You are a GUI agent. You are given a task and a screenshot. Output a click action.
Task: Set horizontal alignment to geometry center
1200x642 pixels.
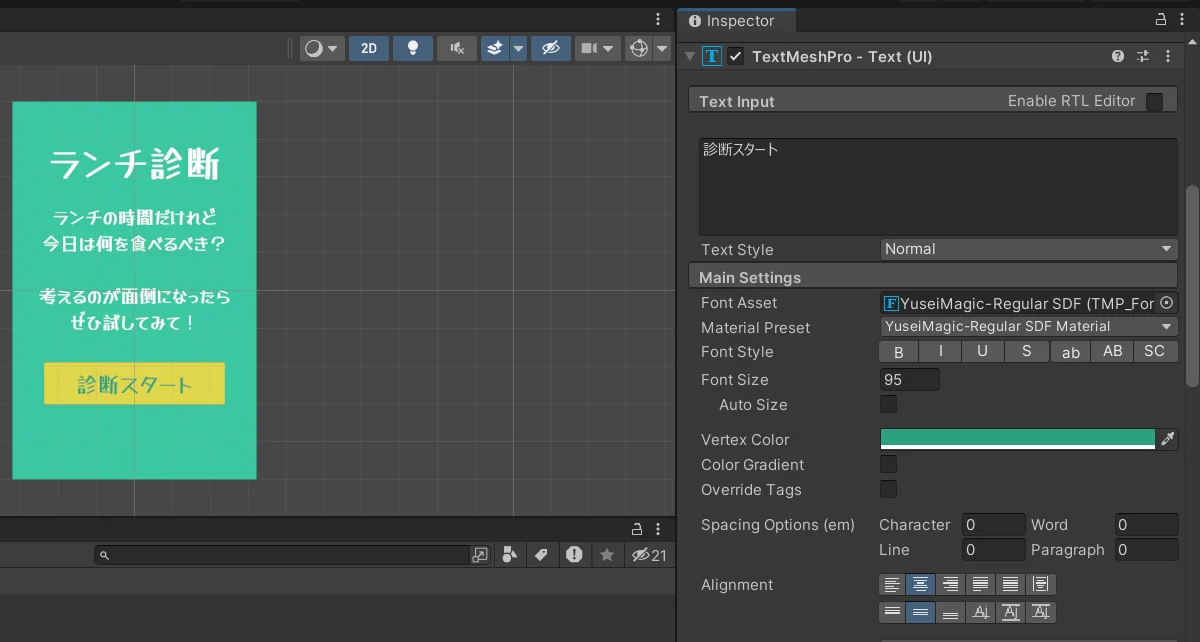pos(1041,585)
